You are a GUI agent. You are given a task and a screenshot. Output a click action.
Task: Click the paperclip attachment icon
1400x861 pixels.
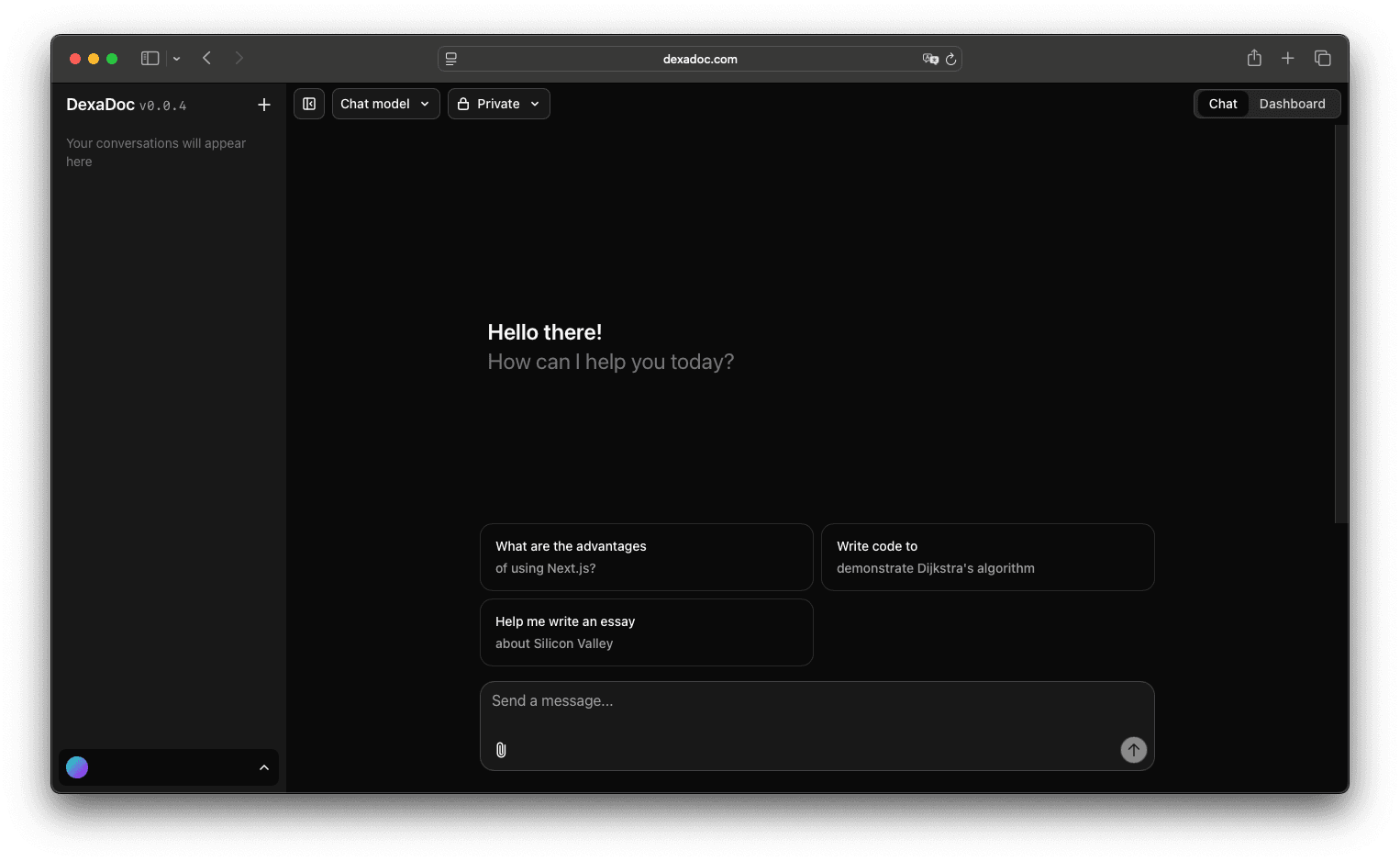(x=501, y=750)
